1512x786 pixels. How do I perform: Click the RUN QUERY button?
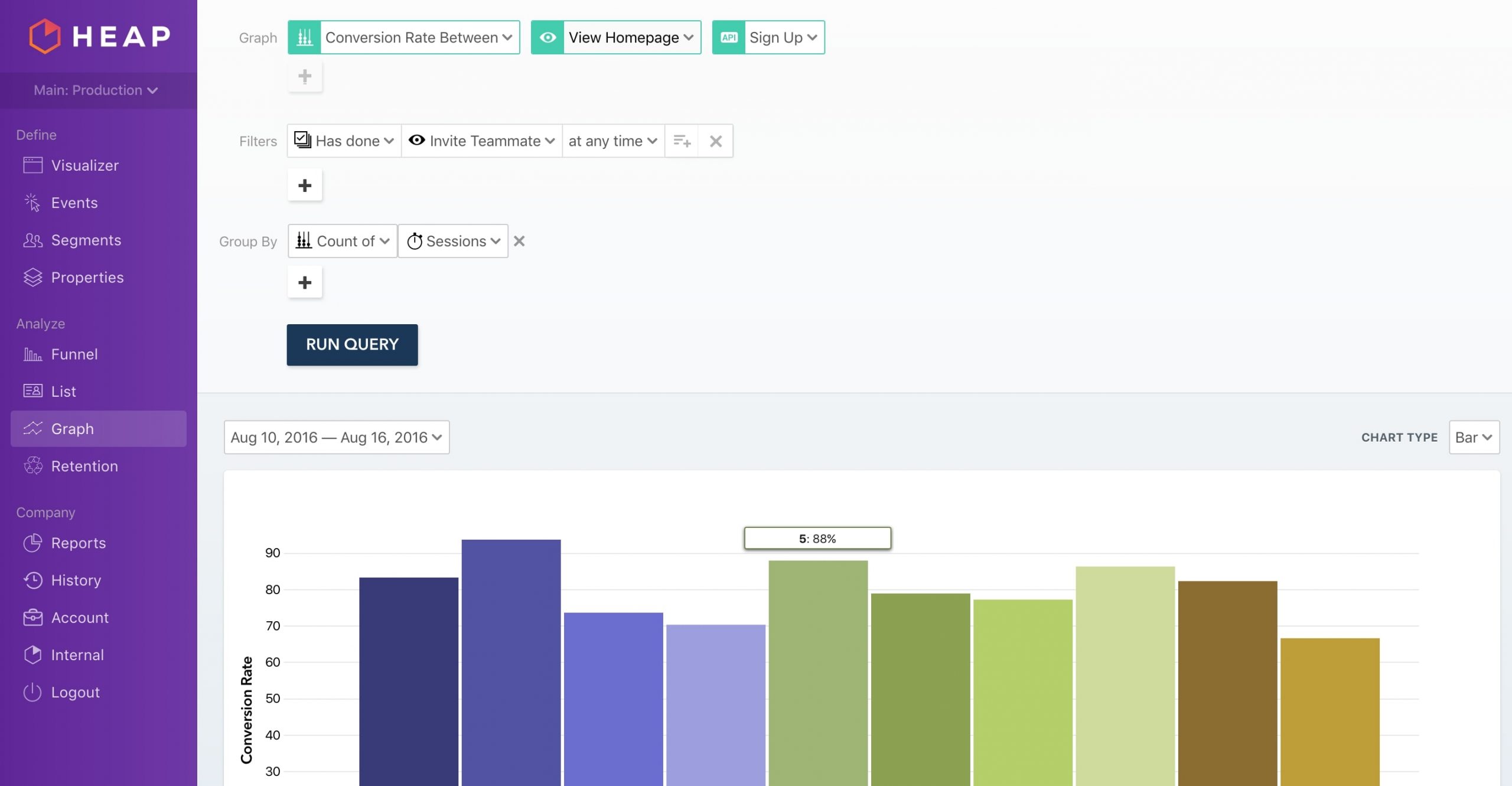coord(352,344)
